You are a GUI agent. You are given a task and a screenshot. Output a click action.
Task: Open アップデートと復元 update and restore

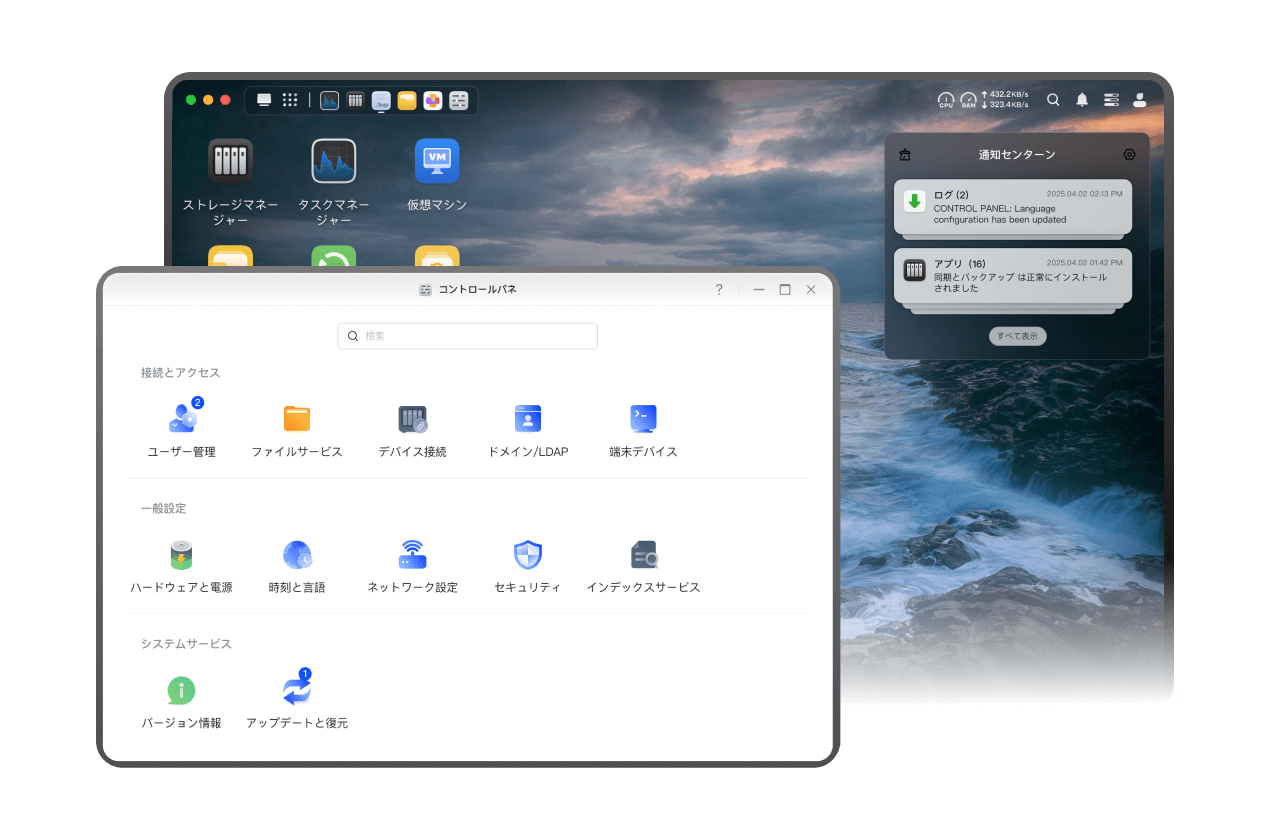(297, 690)
